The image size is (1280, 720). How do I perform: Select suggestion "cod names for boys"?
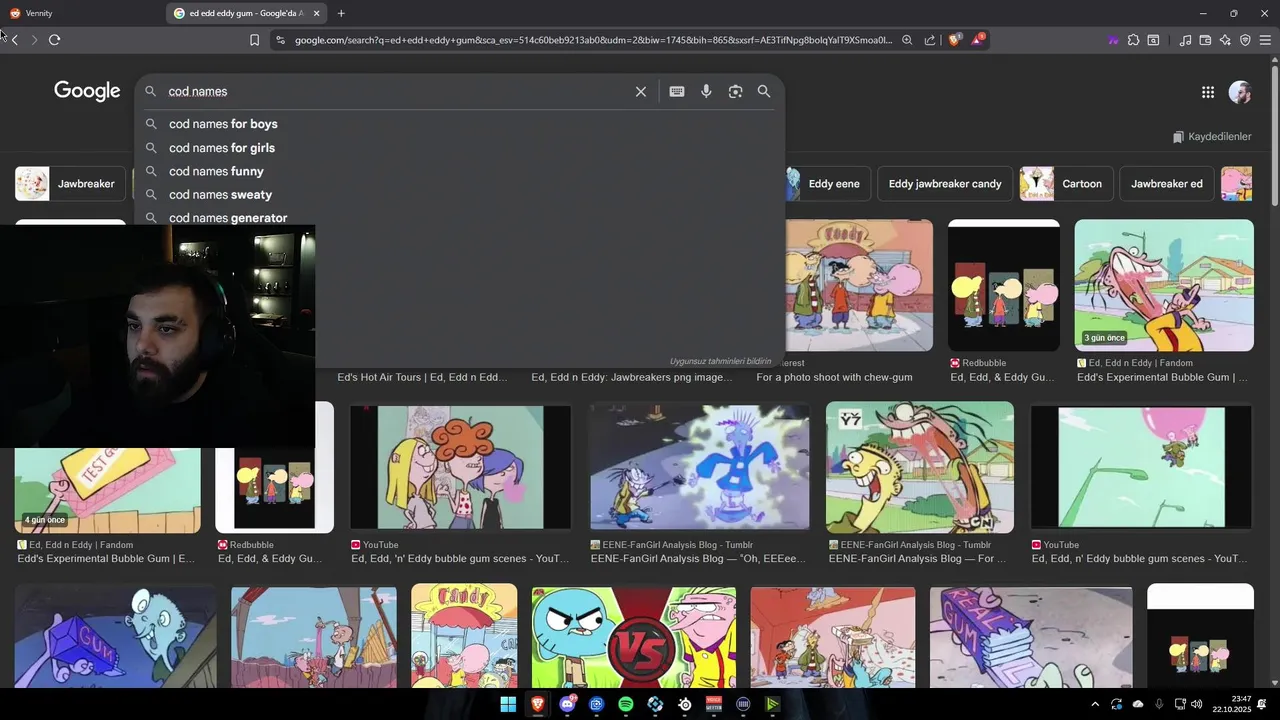point(460,124)
